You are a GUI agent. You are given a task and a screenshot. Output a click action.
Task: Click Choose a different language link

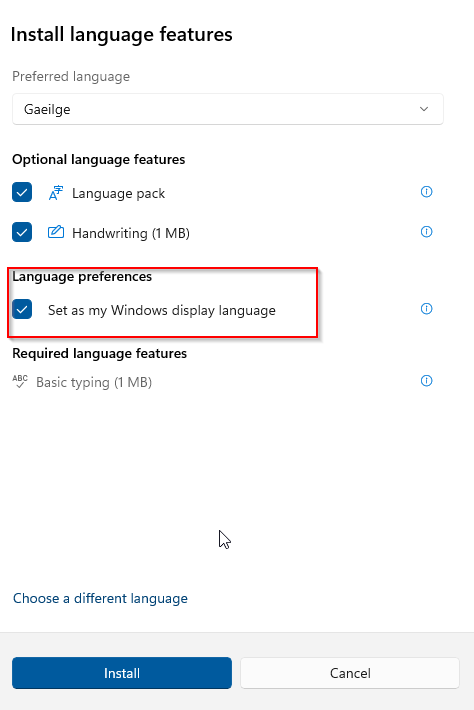point(100,599)
